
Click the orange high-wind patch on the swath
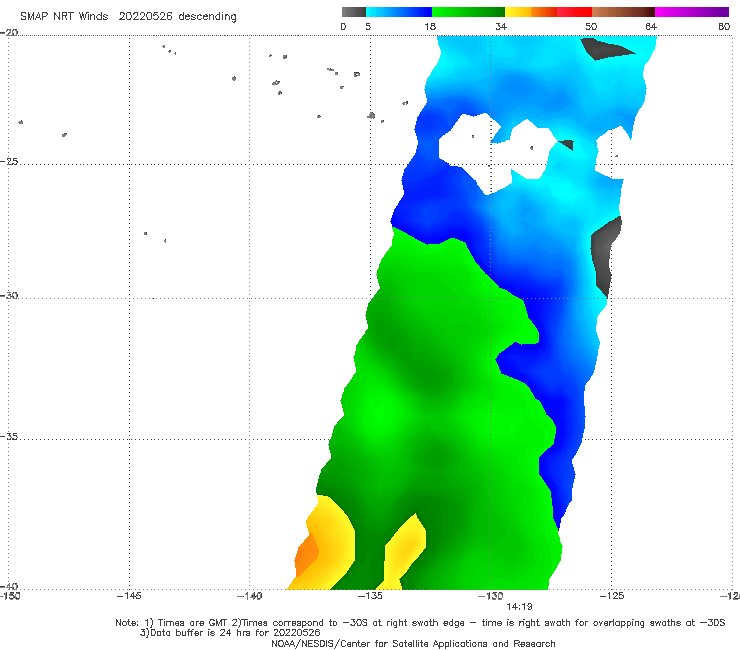coord(306,555)
